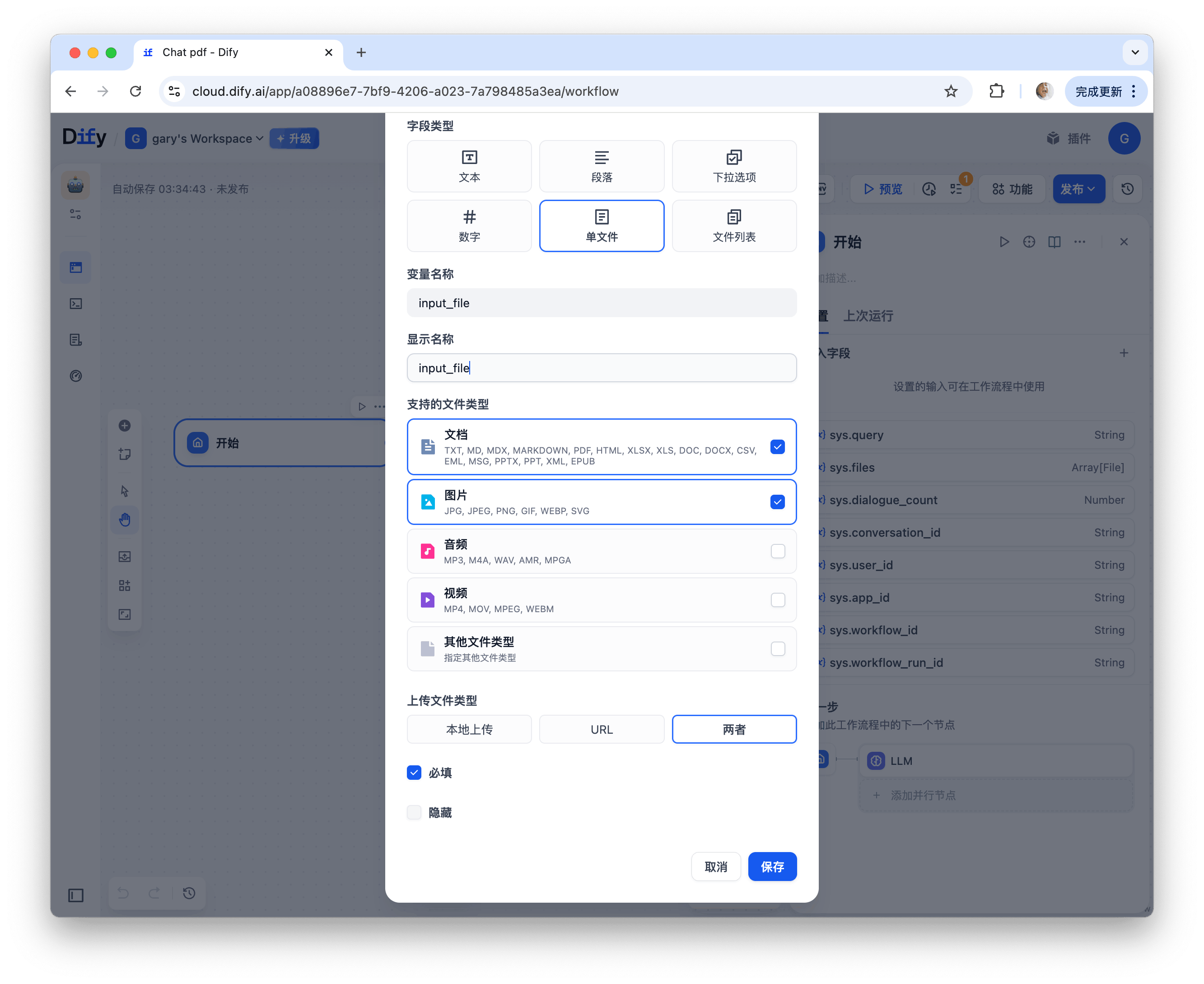Select the 文本 text field type
1204x984 pixels.
(469, 166)
